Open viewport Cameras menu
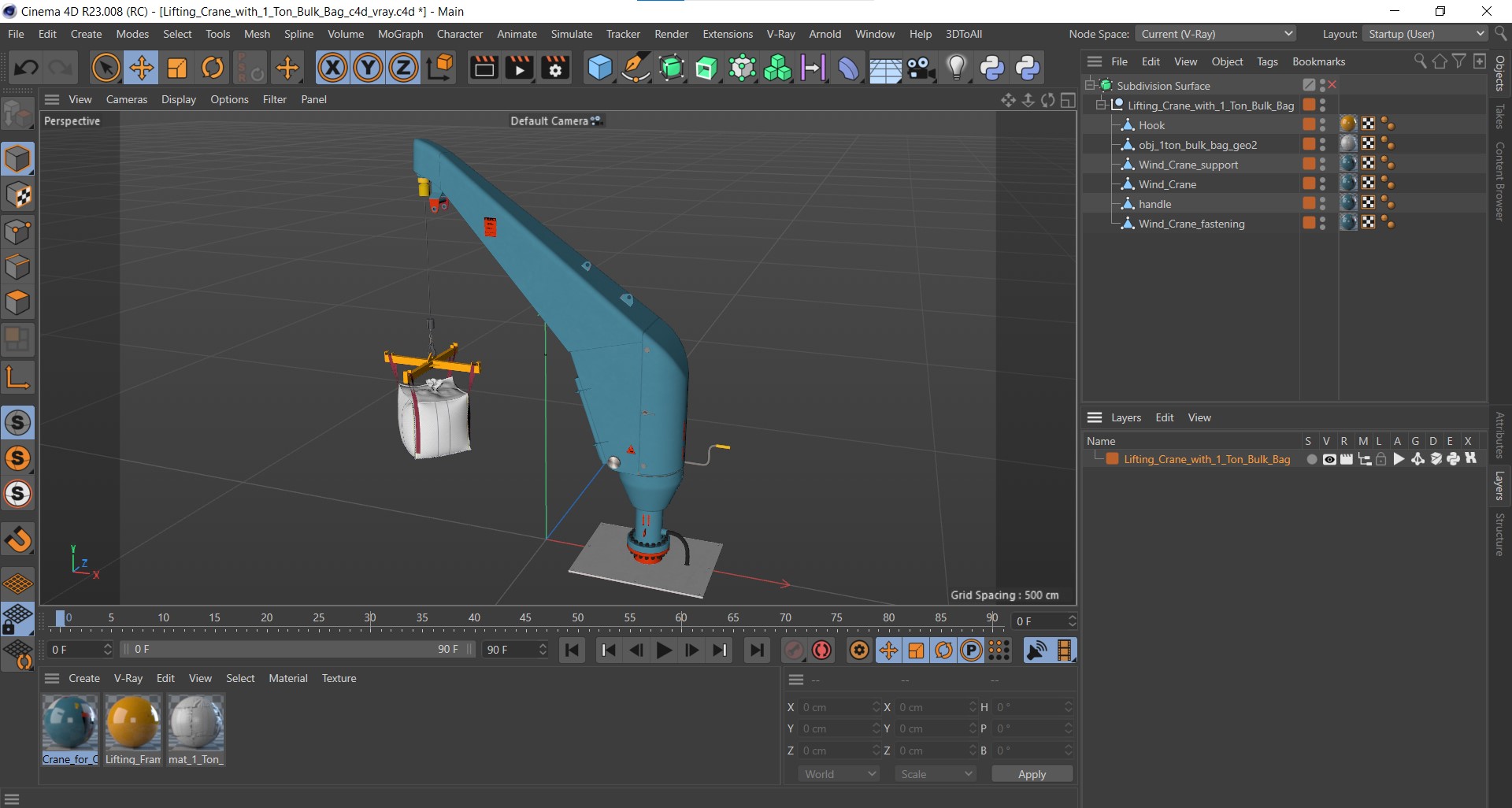 click(127, 99)
